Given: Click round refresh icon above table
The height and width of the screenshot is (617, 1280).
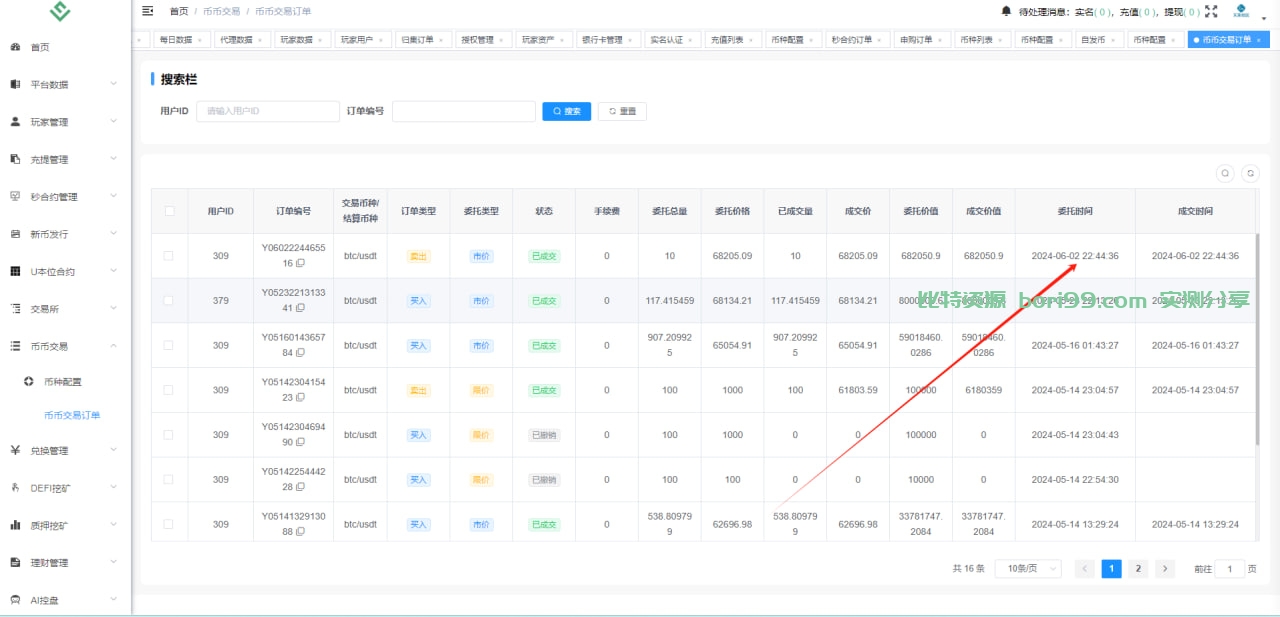Looking at the screenshot, I should pyautogui.click(x=1250, y=173).
